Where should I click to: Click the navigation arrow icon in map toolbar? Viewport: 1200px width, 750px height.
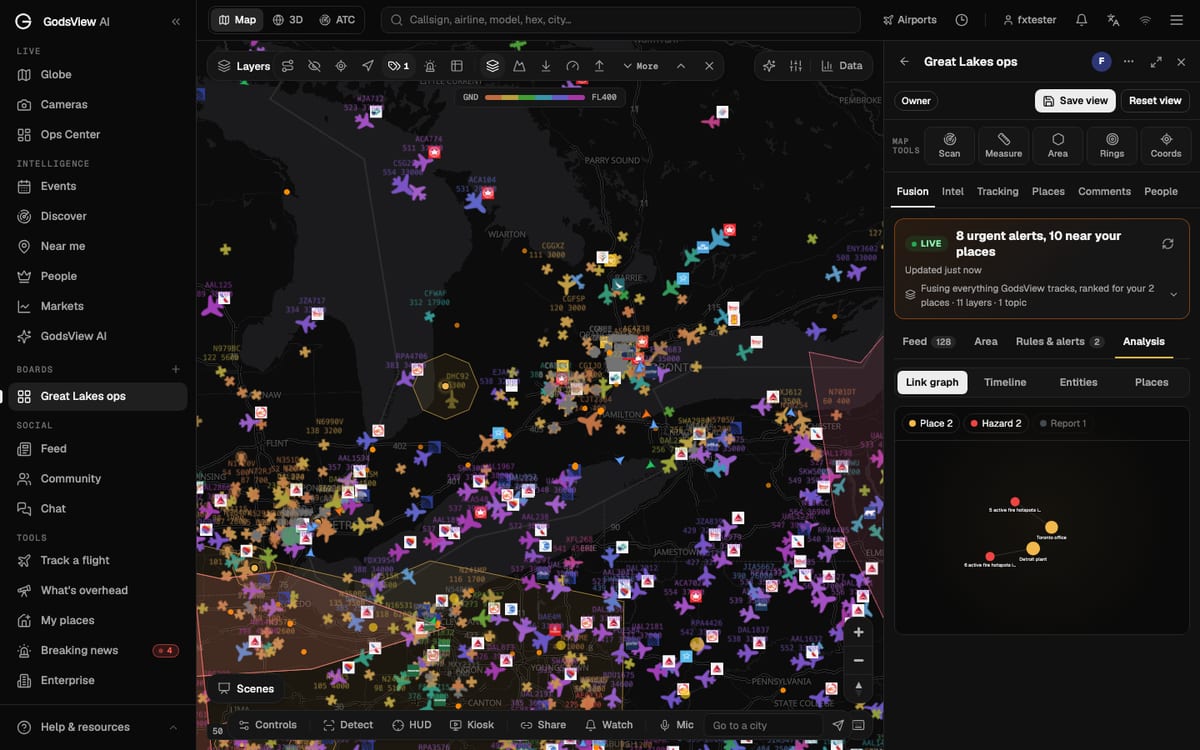click(368, 66)
